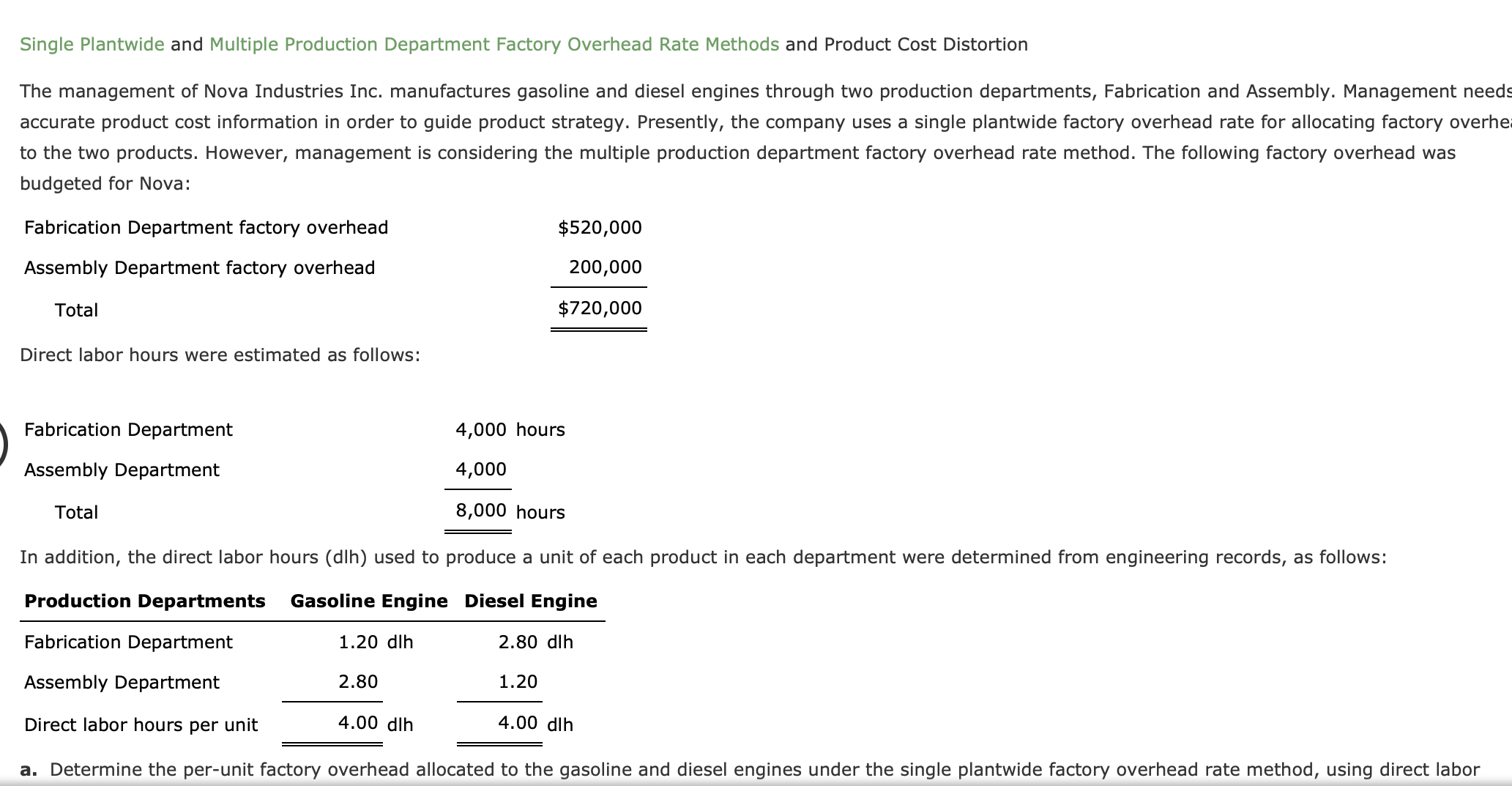Select the Fabrication Department 4,000 hours figure

tap(480, 429)
